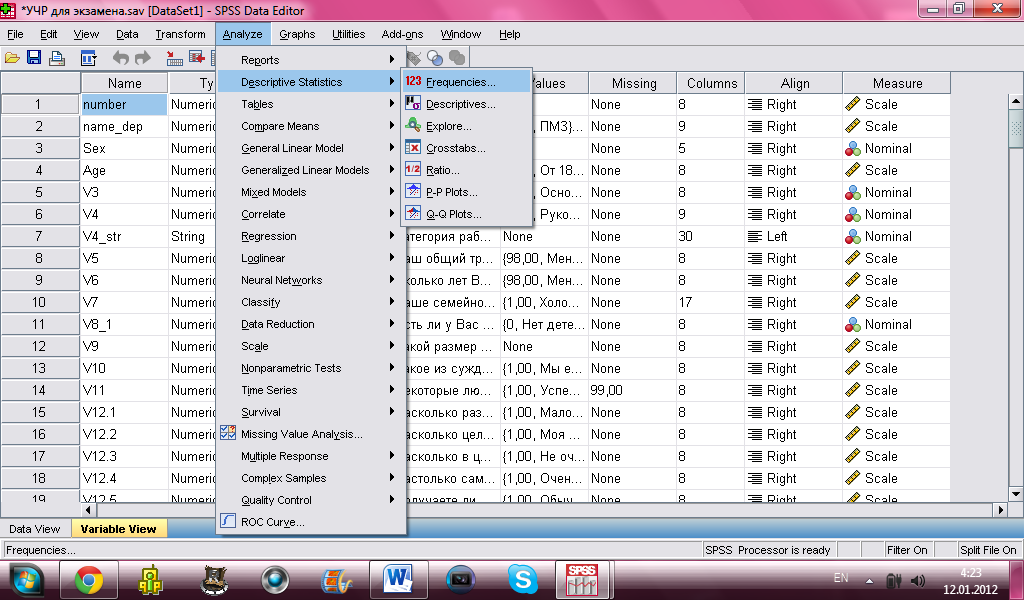Click the vertical scrollbar down arrow
Image resolution: width=1024 pixels, height=600 pixels.
point(1016,494)
